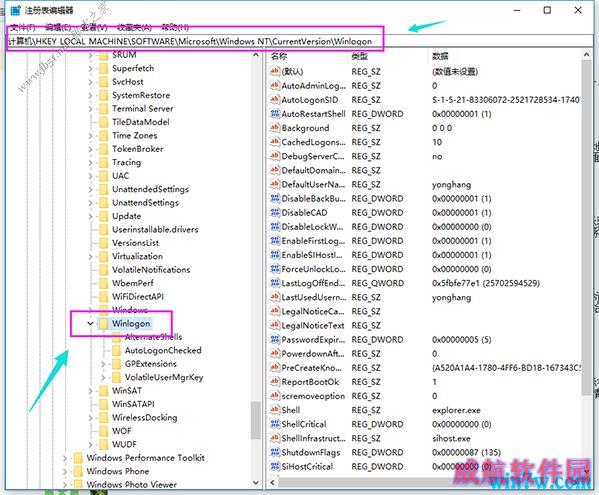Viewport: 599px width, 495px height.
Task: Click the GPExtensions folder icon
Action: click(x=117, y=364)
